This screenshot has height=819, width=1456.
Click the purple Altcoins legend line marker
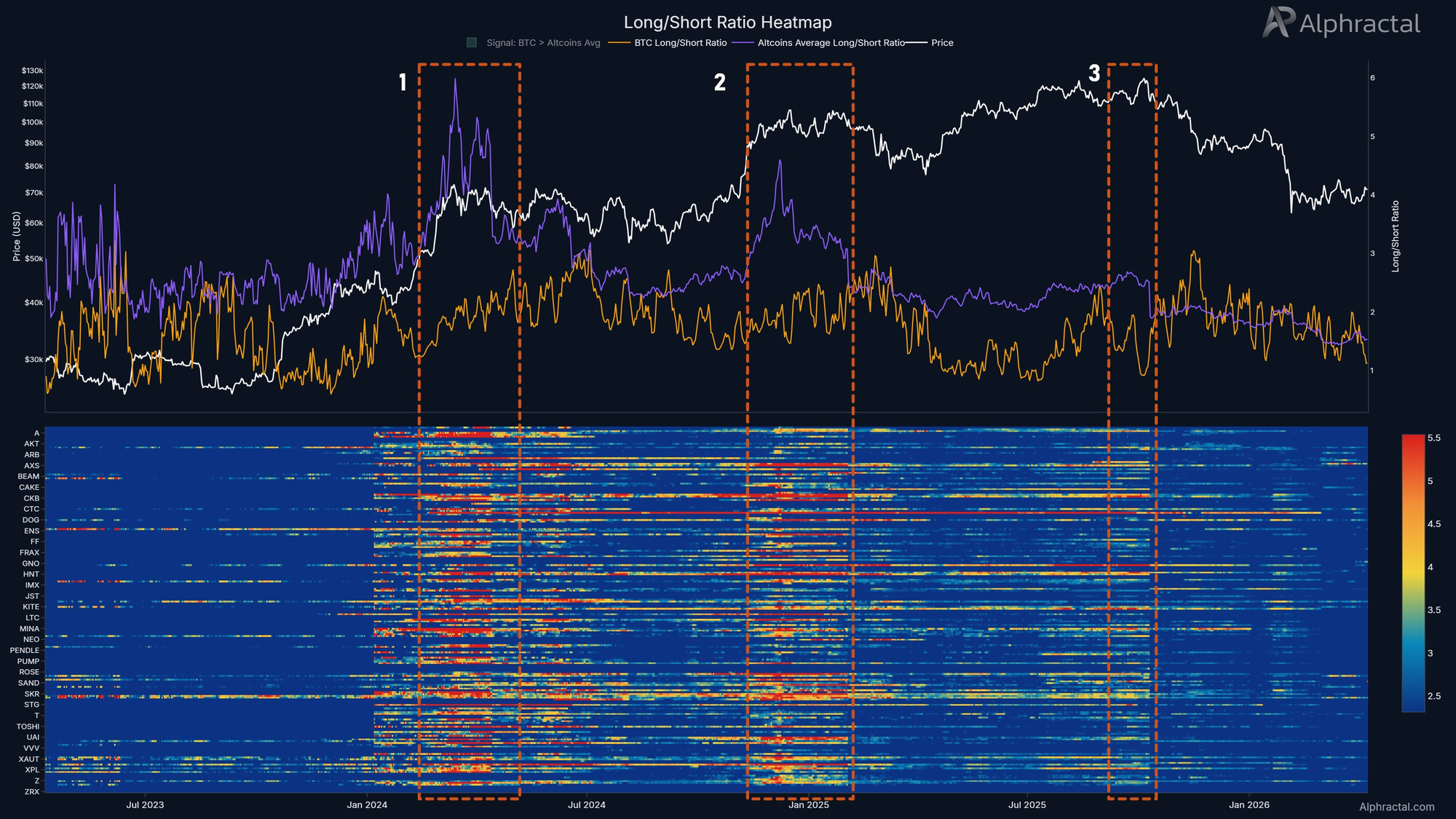[x=743, y=43]
